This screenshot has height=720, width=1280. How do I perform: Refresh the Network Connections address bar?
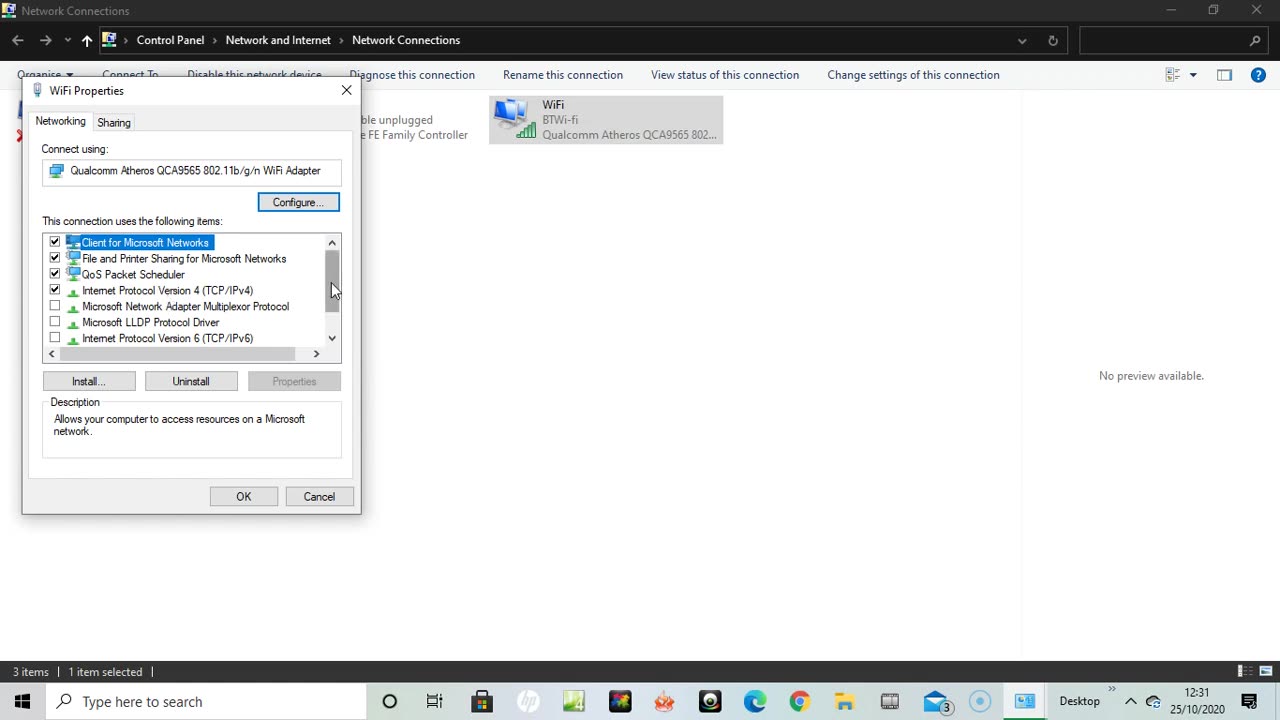1052,41
